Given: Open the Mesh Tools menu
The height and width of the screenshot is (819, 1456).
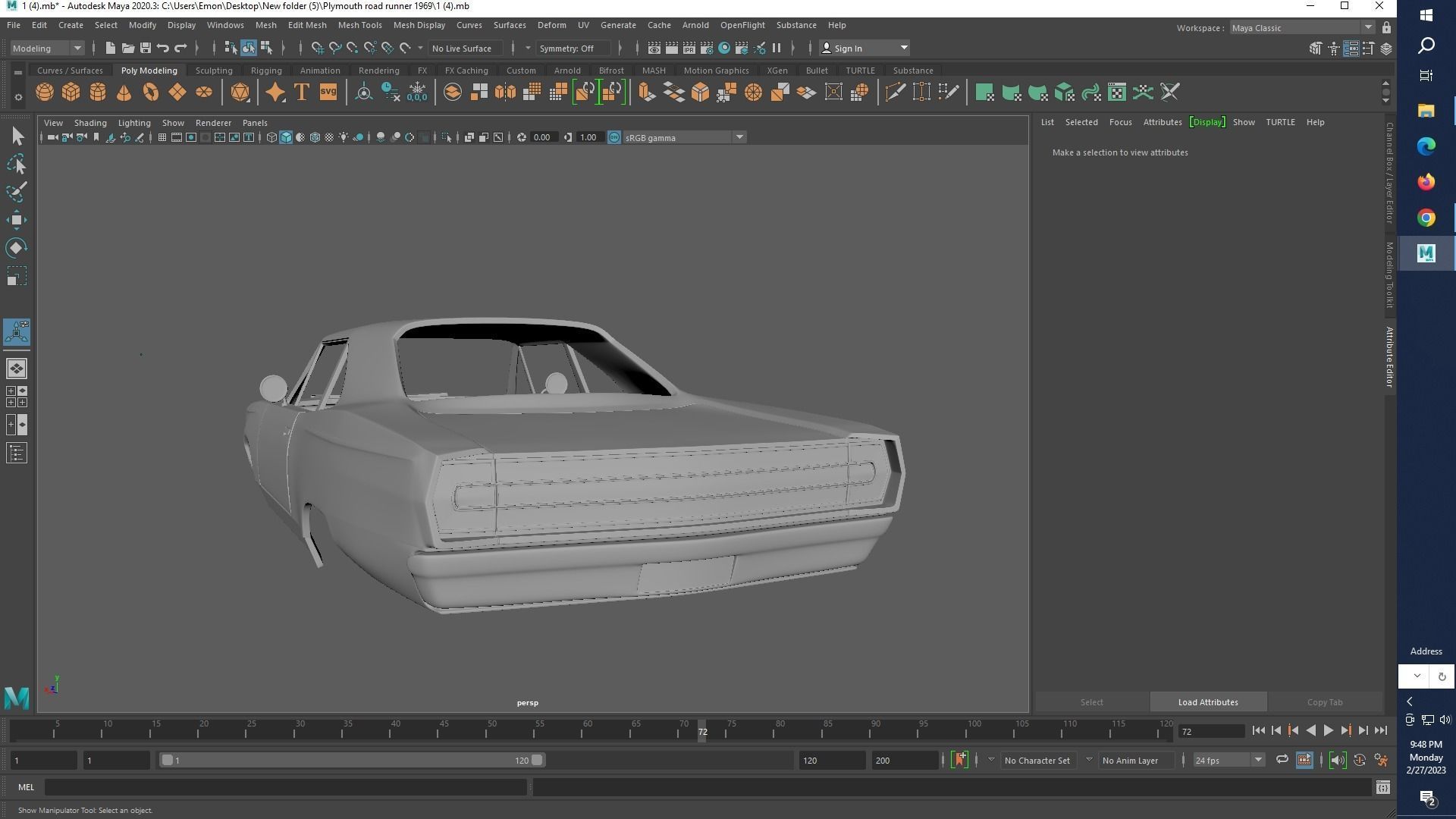Looking at the screenshot, I should pos(359,25).
